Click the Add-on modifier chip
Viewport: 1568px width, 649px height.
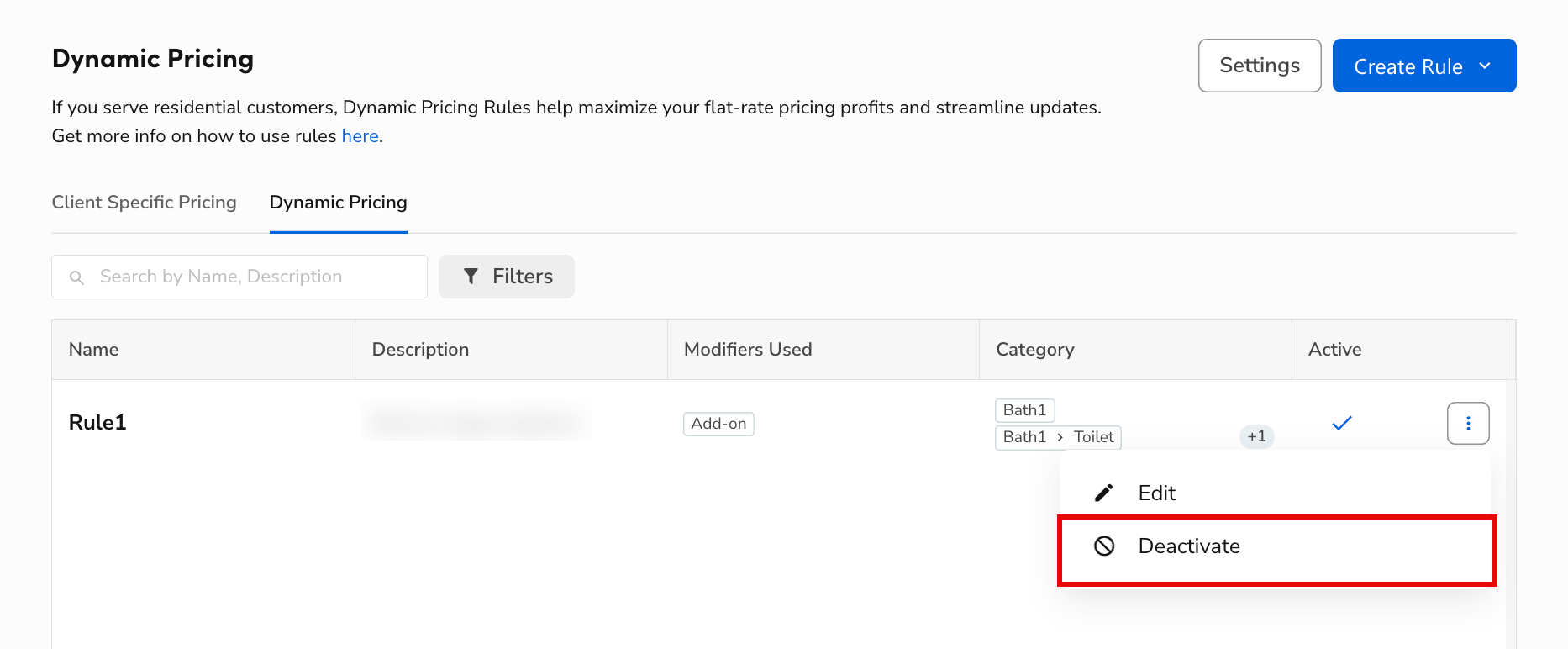718,424
